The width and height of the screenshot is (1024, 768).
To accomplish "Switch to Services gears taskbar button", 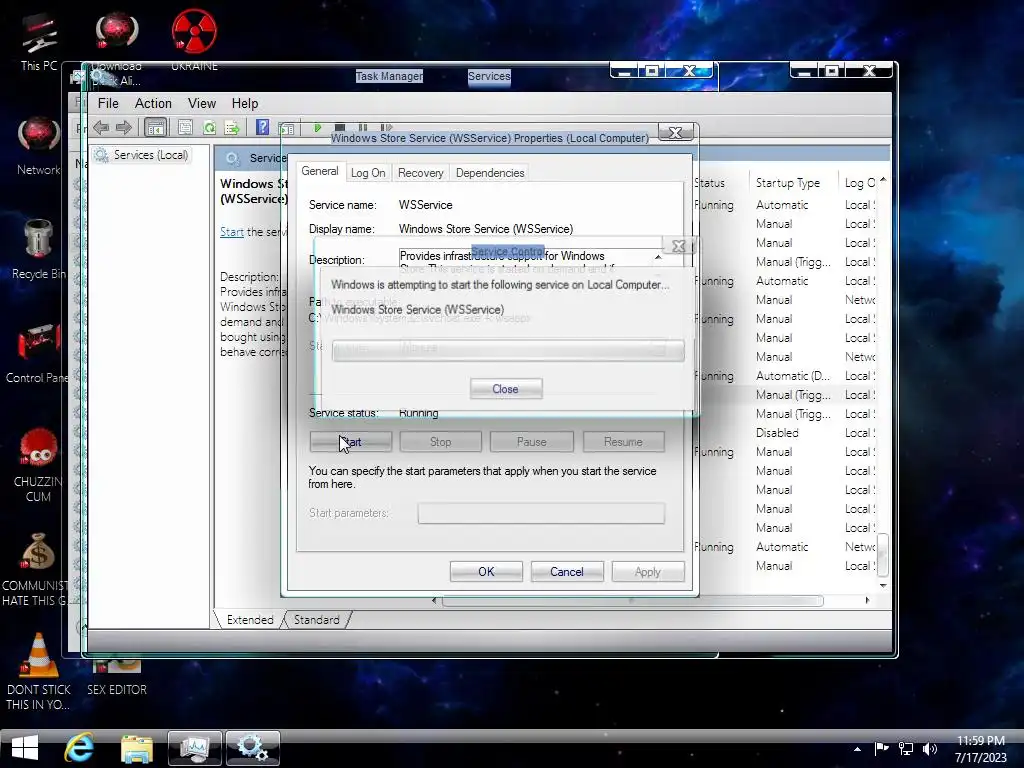I will click(253, 748).
